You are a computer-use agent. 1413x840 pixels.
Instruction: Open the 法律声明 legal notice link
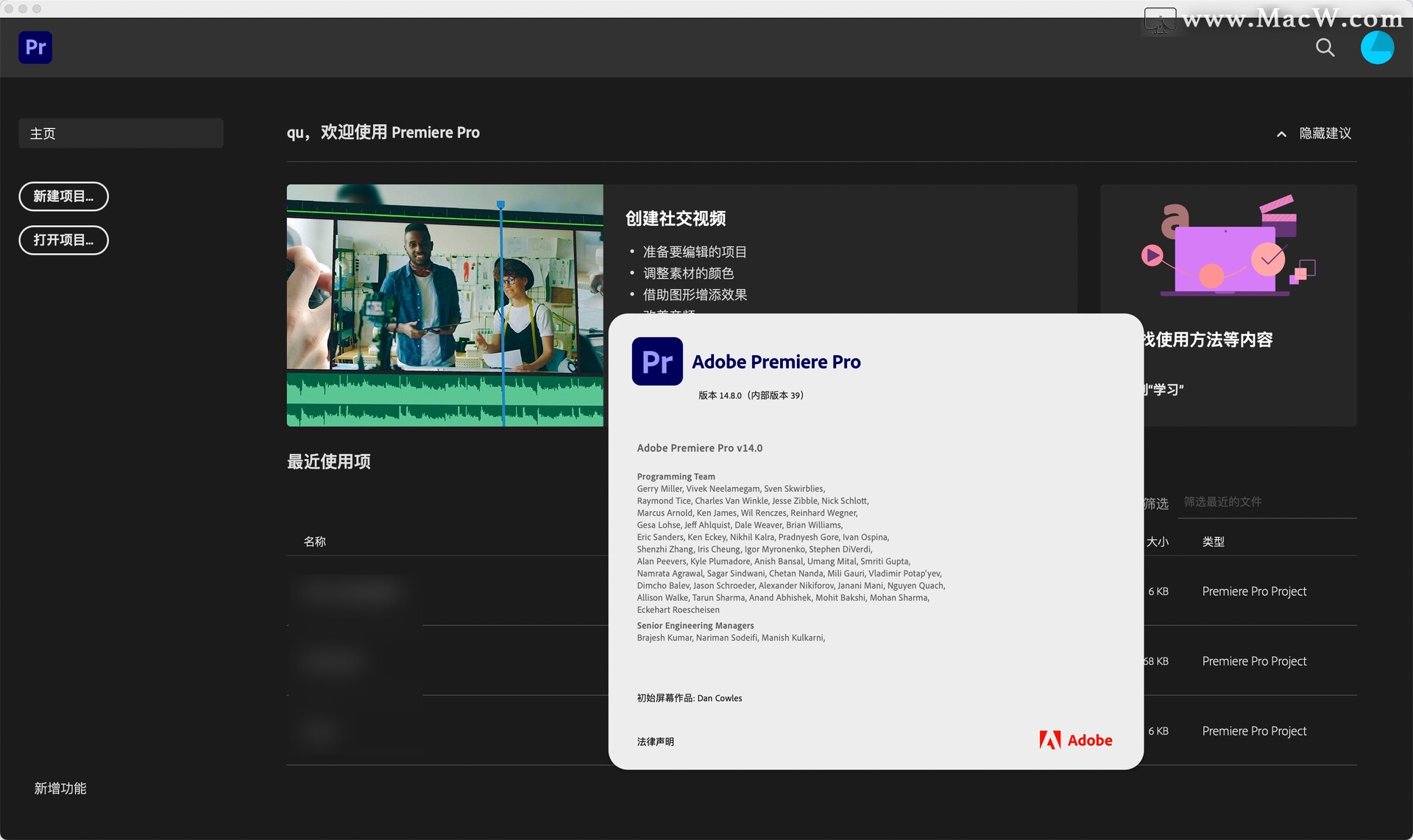(655, 741)
